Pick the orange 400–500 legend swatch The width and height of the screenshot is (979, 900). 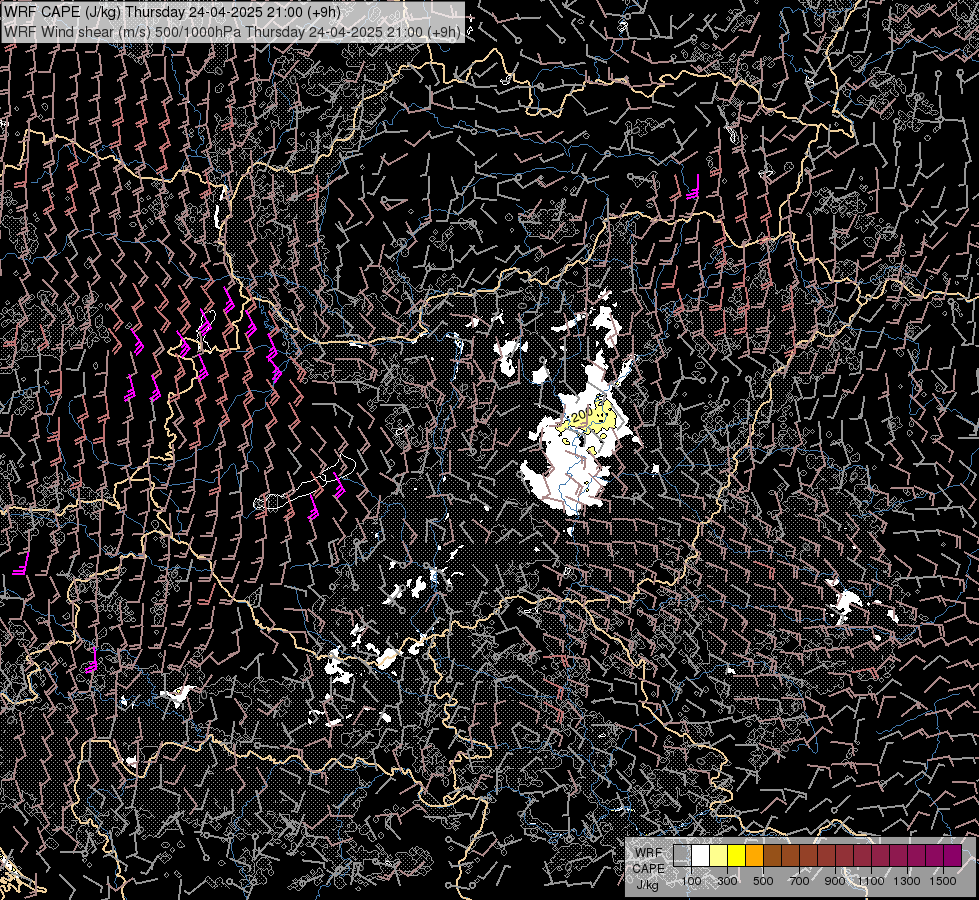click(754, 856)
